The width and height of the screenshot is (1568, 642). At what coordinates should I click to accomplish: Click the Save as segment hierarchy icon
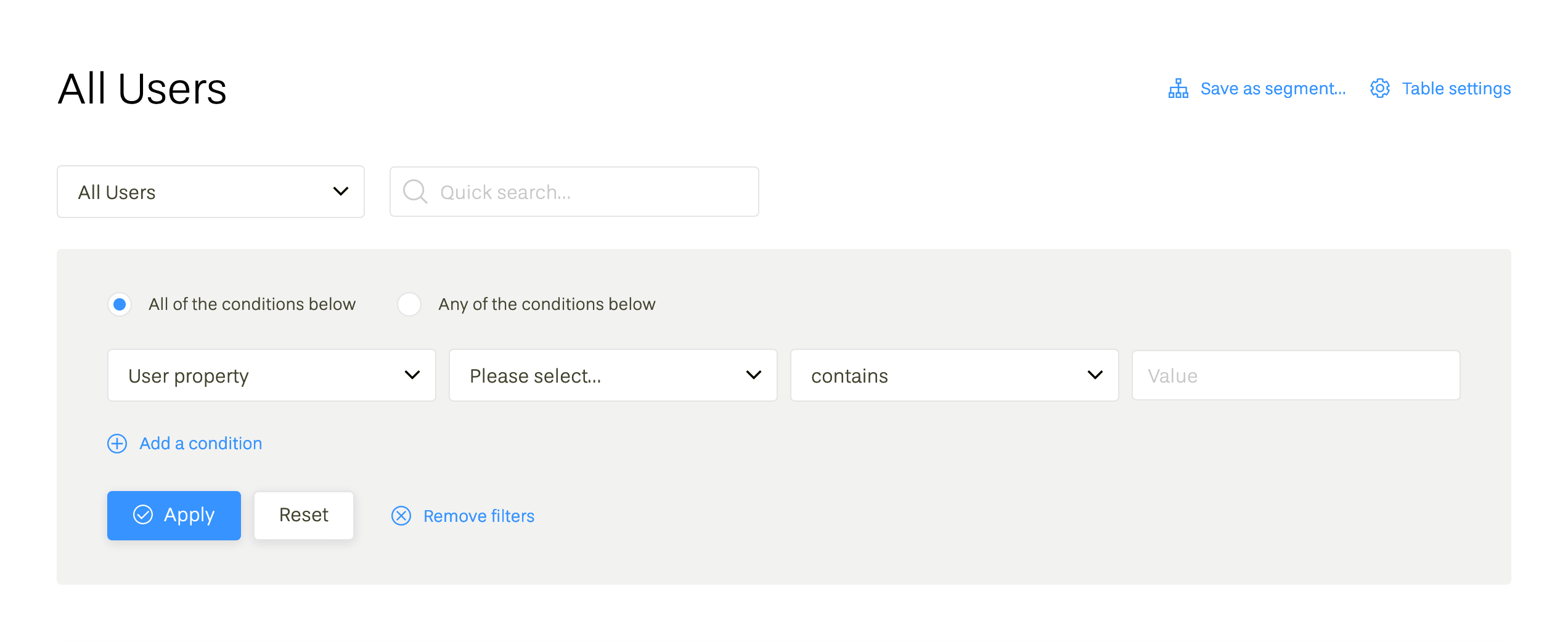1178,89
